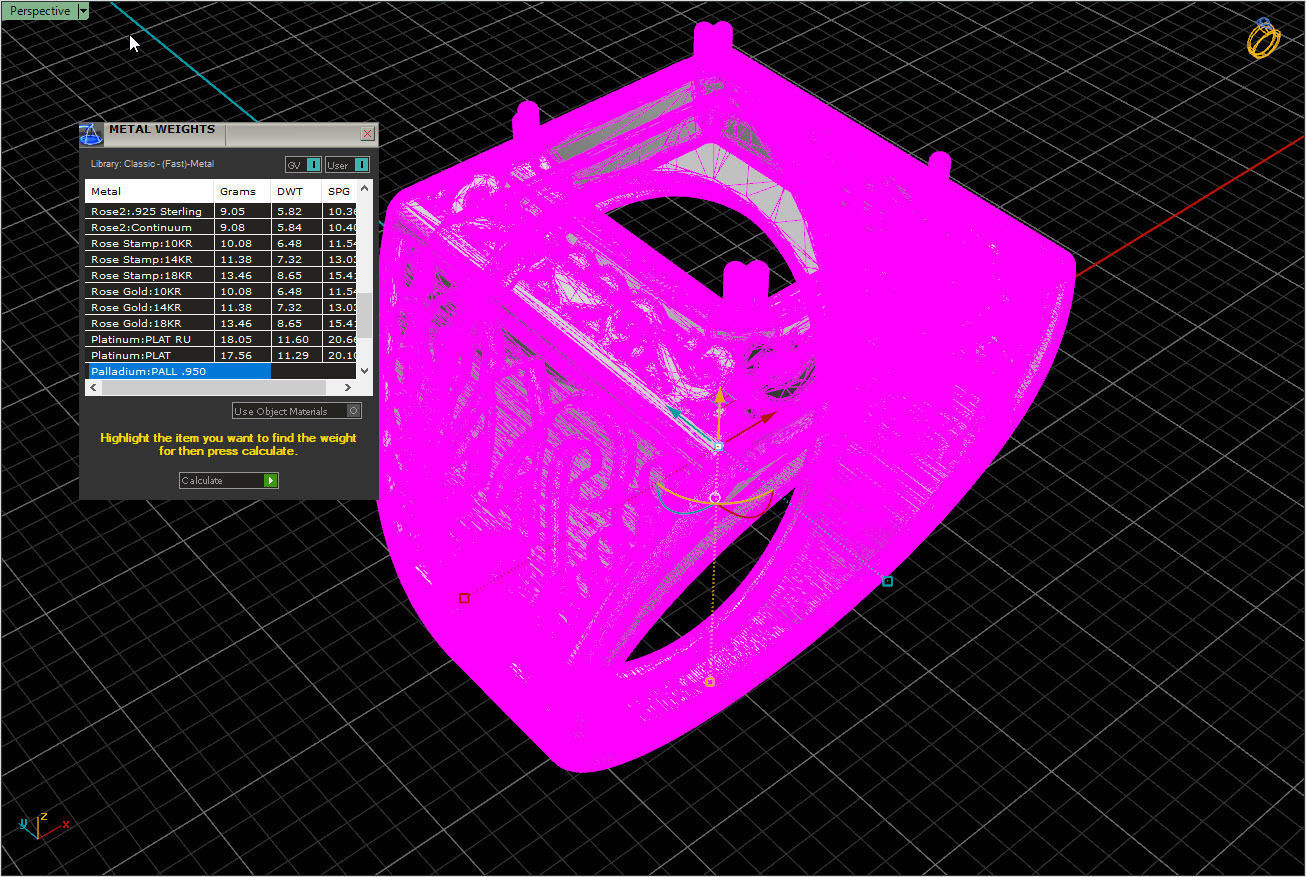Viewport: 1306px width, 877px height.
Task: Click the horizontal scrollbar thumb
Action: (213, 387)
